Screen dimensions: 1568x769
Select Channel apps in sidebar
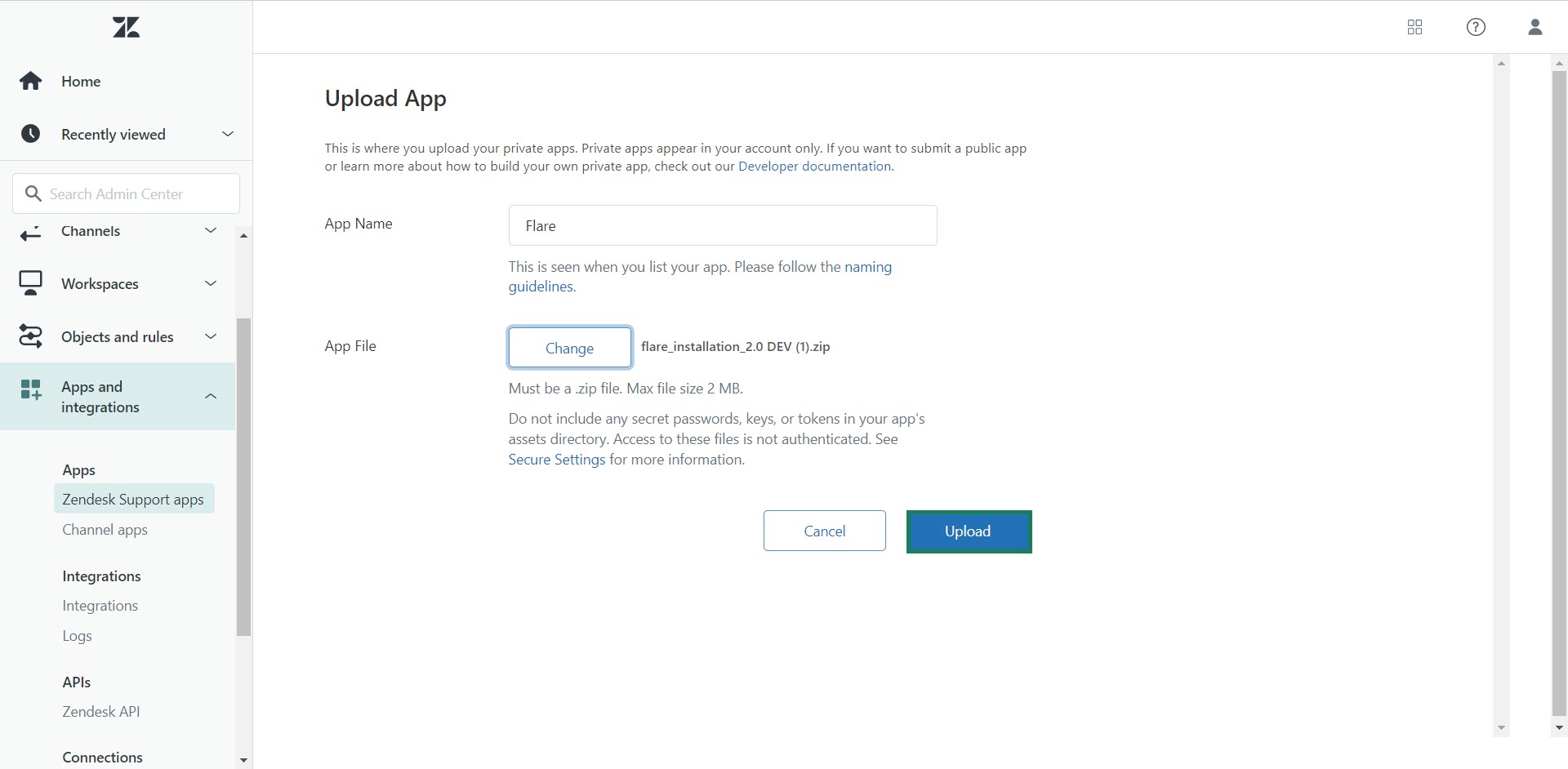[x=105, y=530]
